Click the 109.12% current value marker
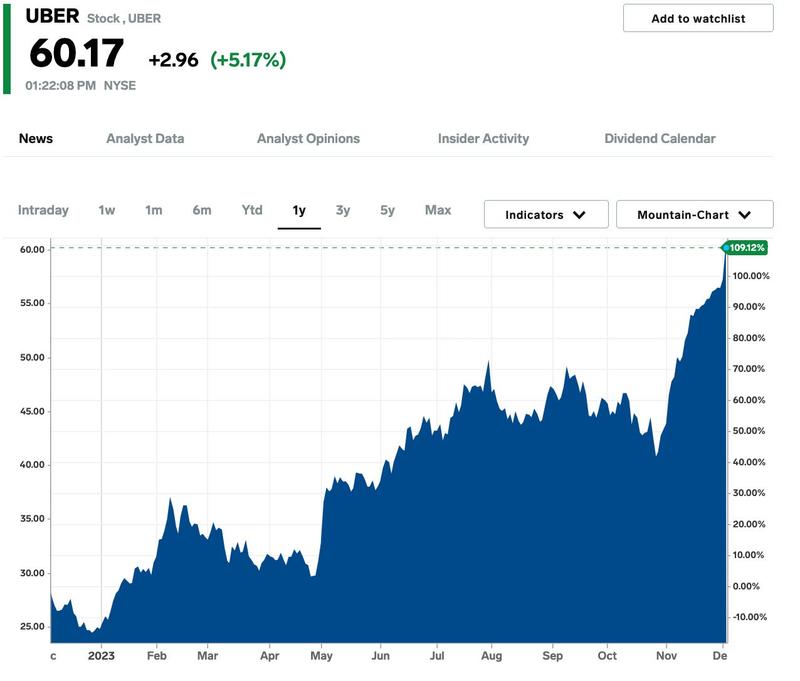The height and width of the screenshot is (681, 800). pos(746,248)
